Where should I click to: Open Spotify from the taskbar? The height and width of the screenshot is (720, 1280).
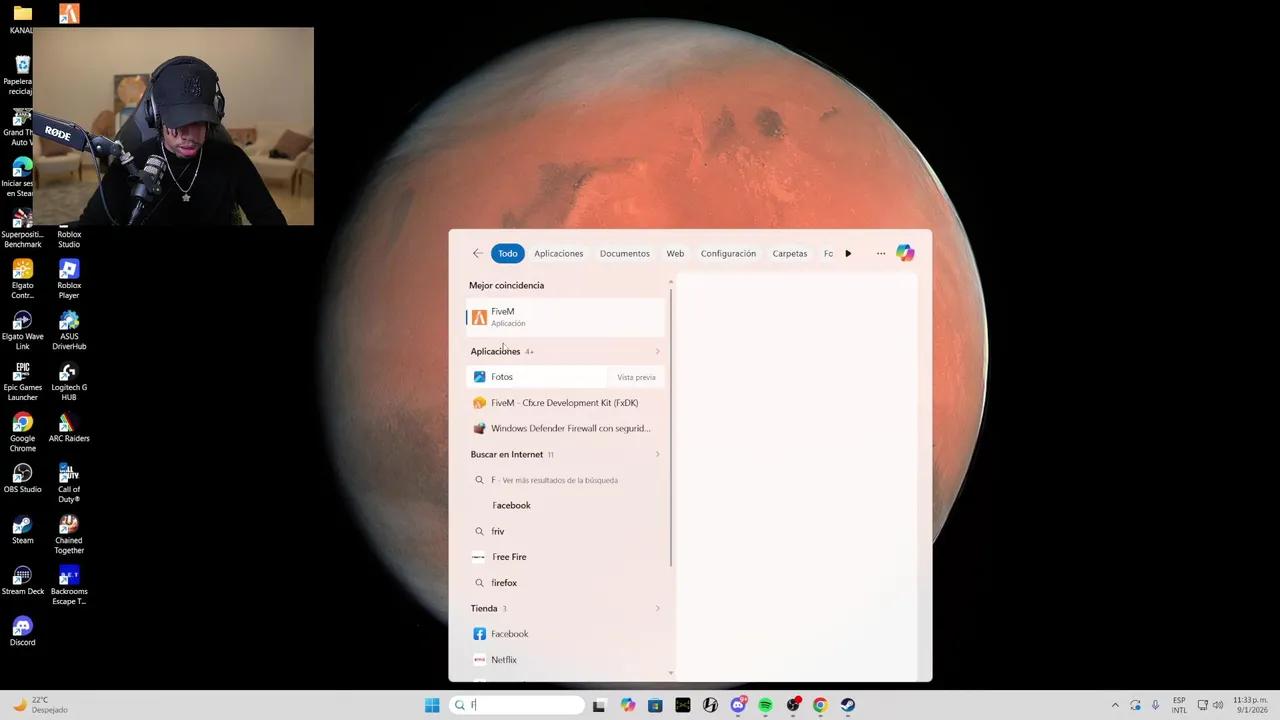pos(765,705)
